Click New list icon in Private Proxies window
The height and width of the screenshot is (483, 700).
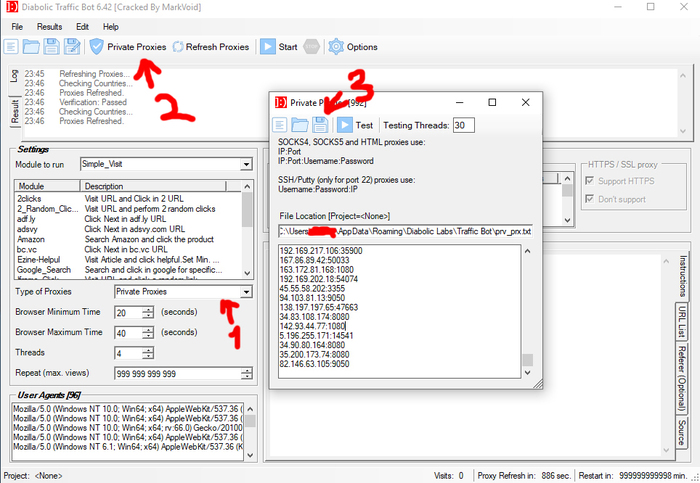coord(279,125)
